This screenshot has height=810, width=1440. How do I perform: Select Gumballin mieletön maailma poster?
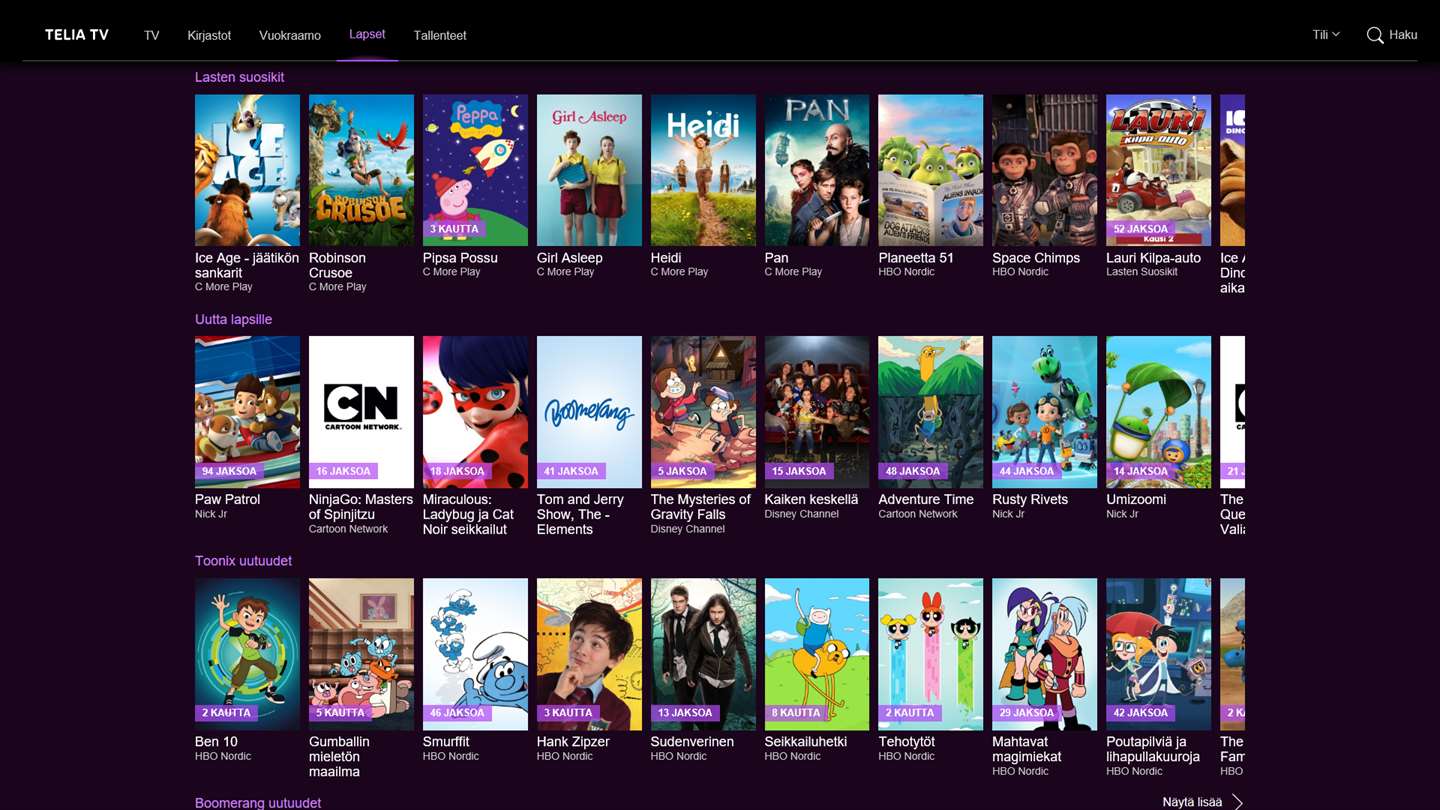click(x=361, y=654)
